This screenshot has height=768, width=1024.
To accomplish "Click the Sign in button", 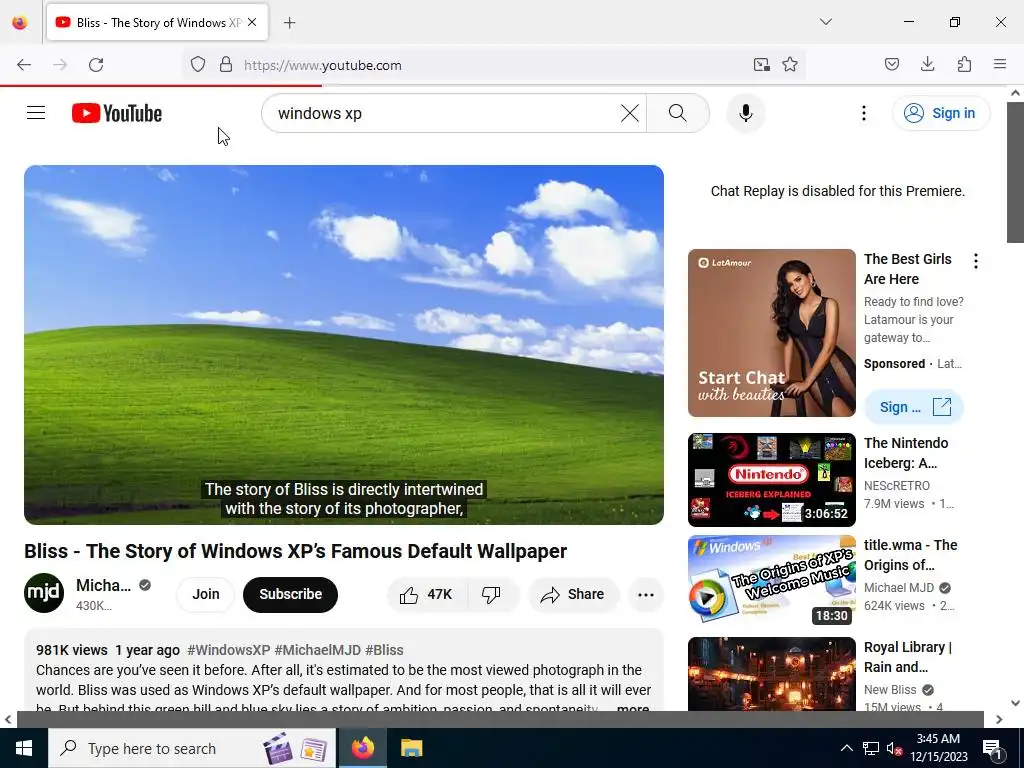I will point(941,113).
